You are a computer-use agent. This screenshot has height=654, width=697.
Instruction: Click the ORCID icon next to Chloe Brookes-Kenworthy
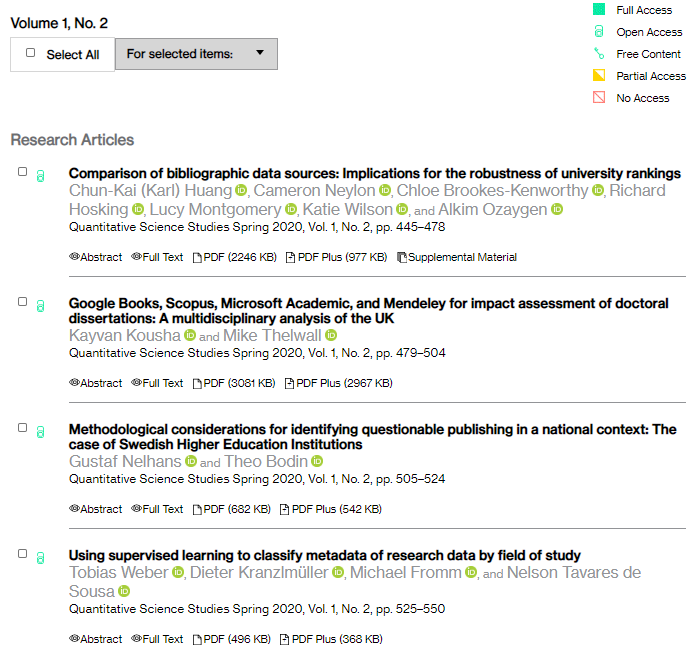pos(598,190)
